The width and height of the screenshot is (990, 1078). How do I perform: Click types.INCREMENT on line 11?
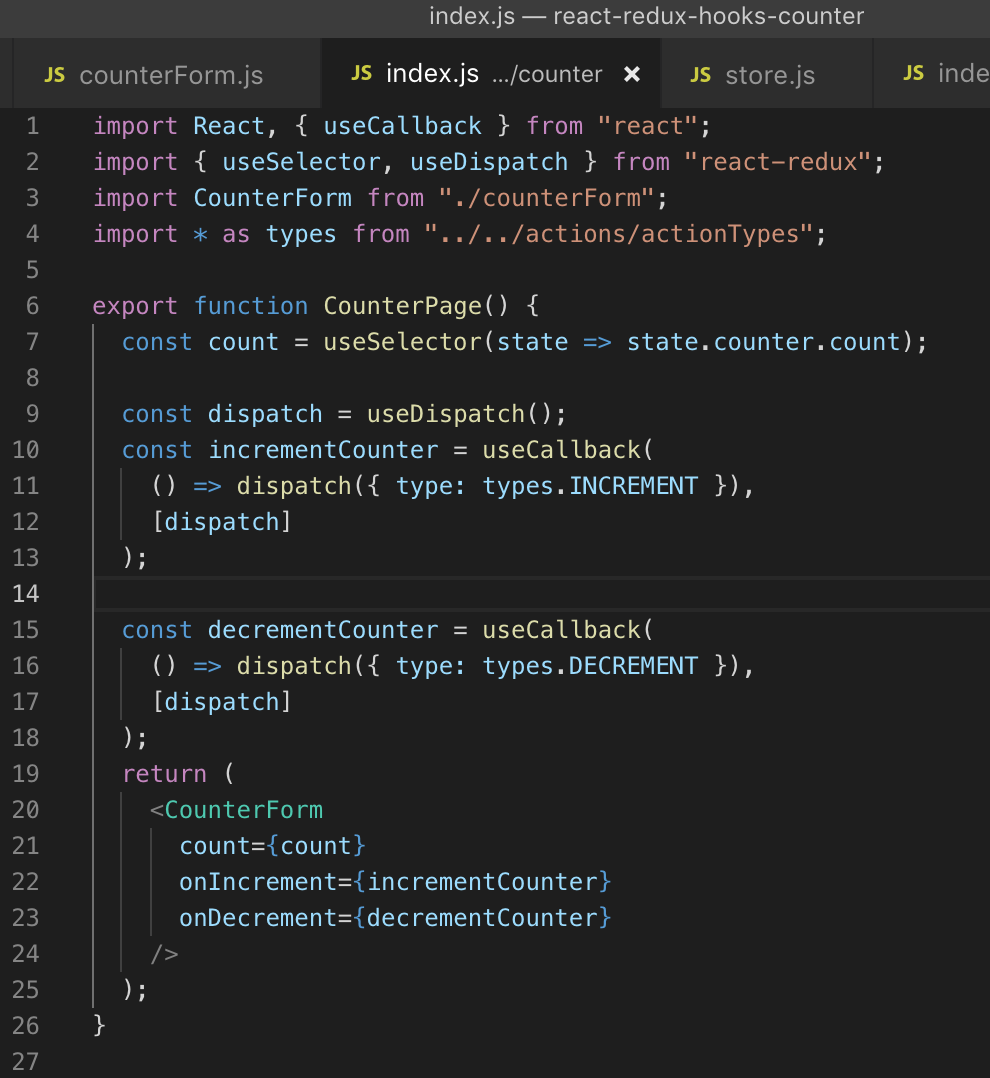[x=590, y=486]
